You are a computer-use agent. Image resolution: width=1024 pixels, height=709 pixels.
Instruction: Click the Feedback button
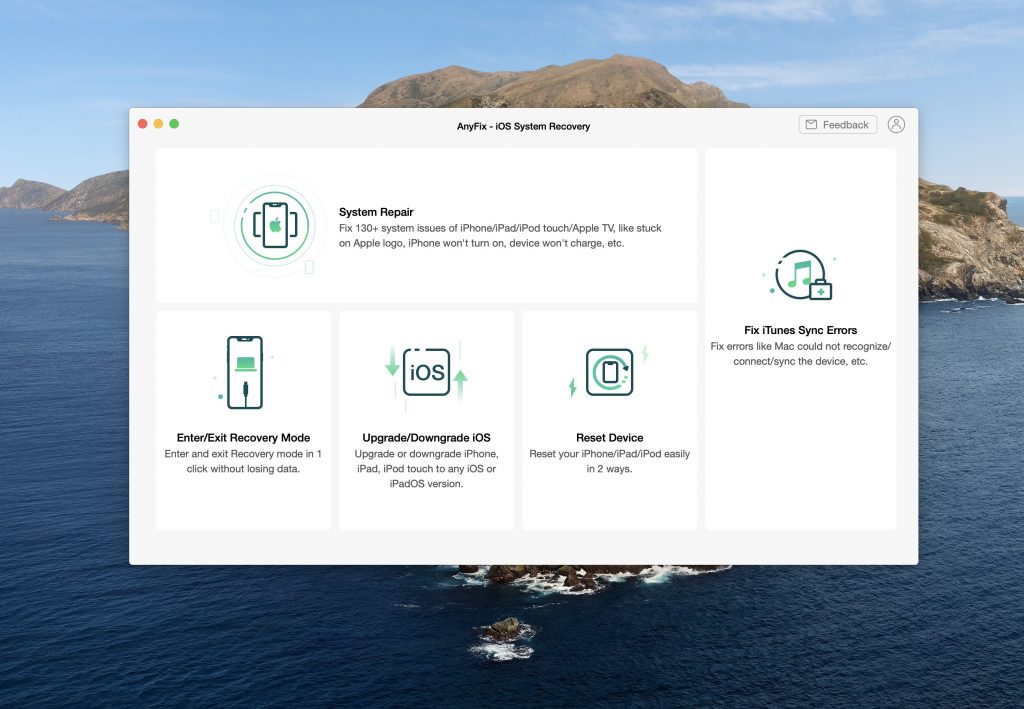click(x=838, y=125)
